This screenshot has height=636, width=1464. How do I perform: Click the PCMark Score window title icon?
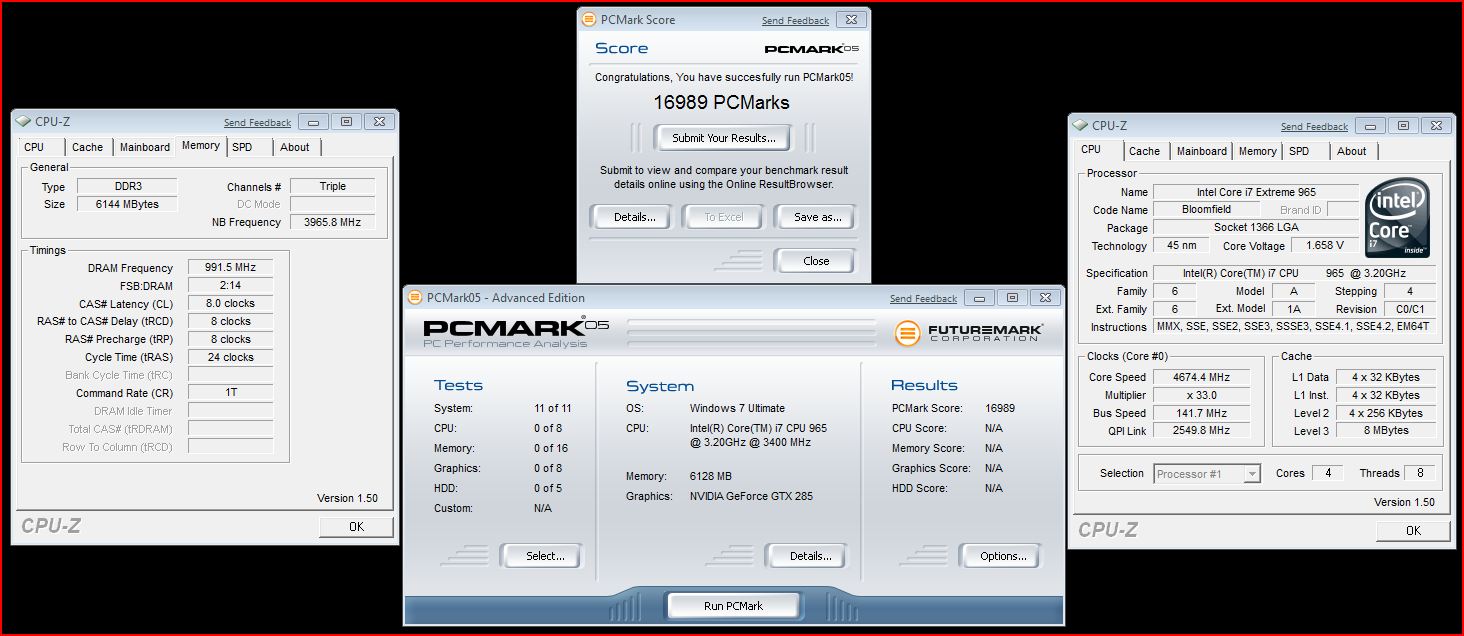(x=590, y=19)
